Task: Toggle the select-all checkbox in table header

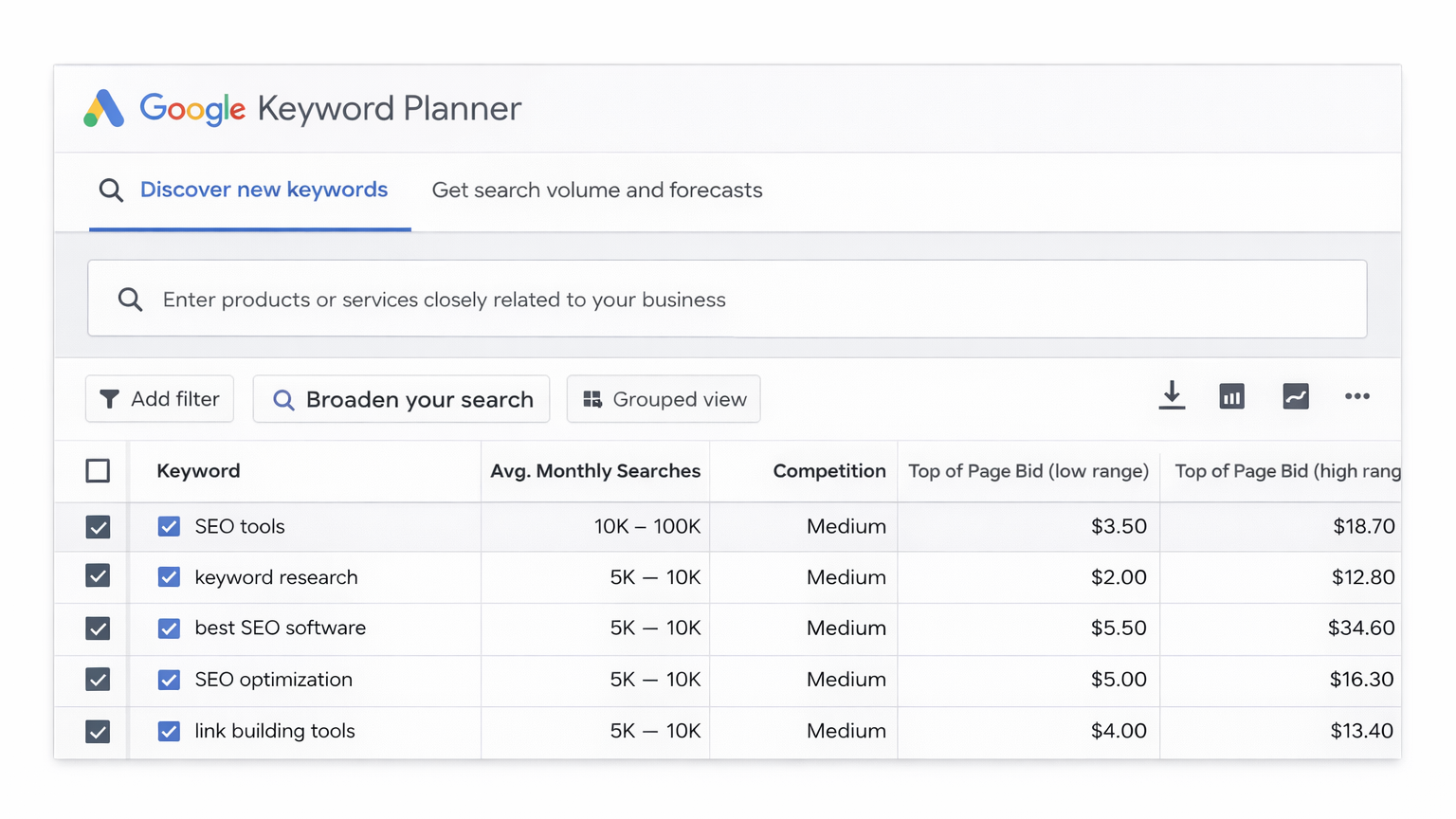Action: pos(99,470)
